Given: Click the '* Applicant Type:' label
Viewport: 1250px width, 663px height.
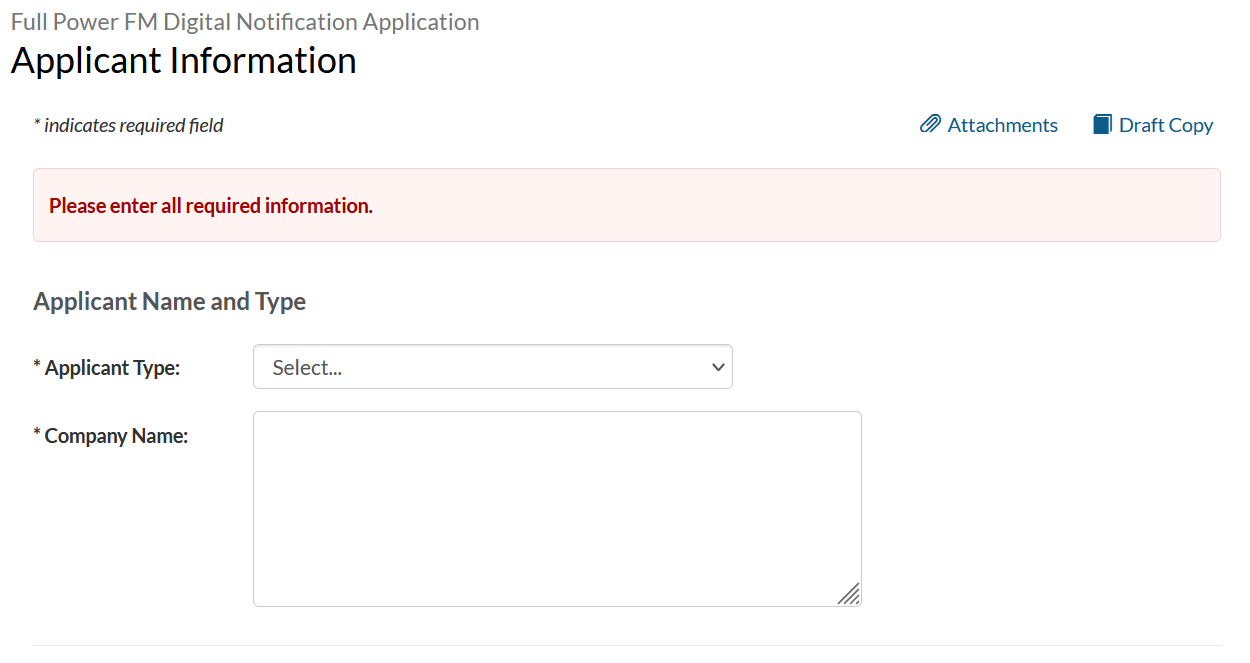Looking at the screenshot, I should click(112, 367).
